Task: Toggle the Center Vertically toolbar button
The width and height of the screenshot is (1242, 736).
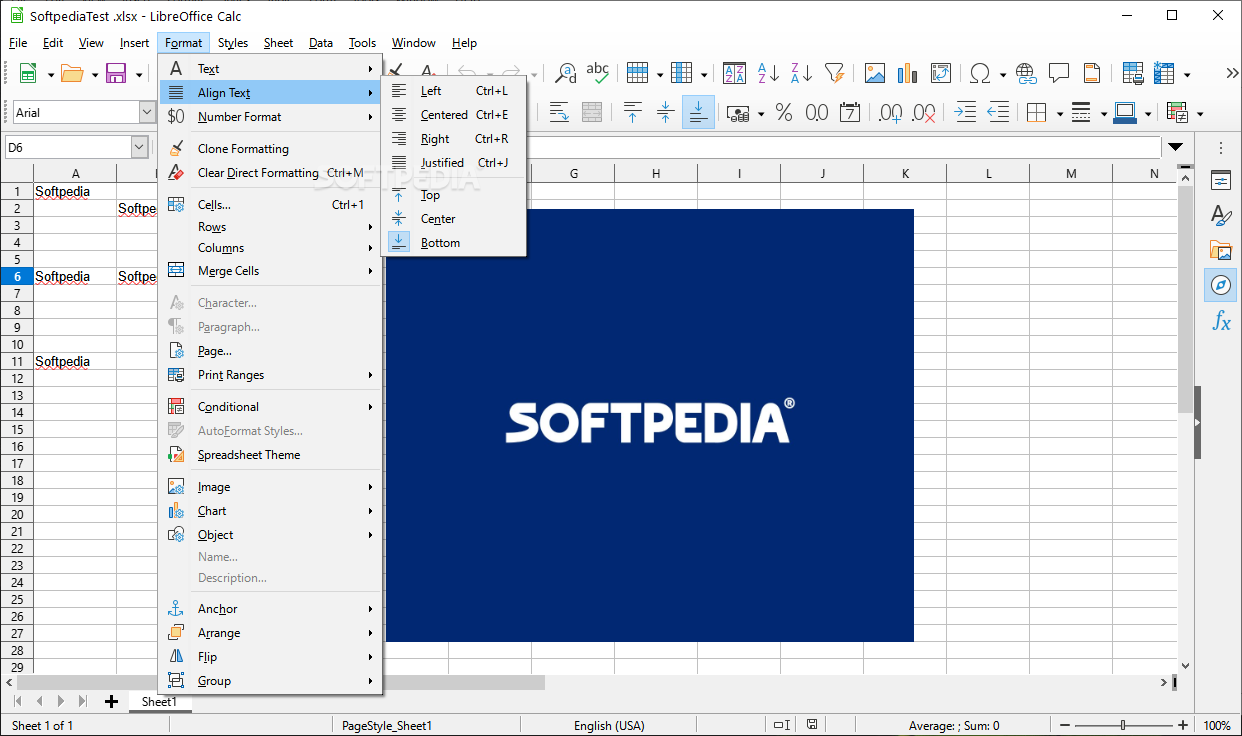Action: point(665,113)
